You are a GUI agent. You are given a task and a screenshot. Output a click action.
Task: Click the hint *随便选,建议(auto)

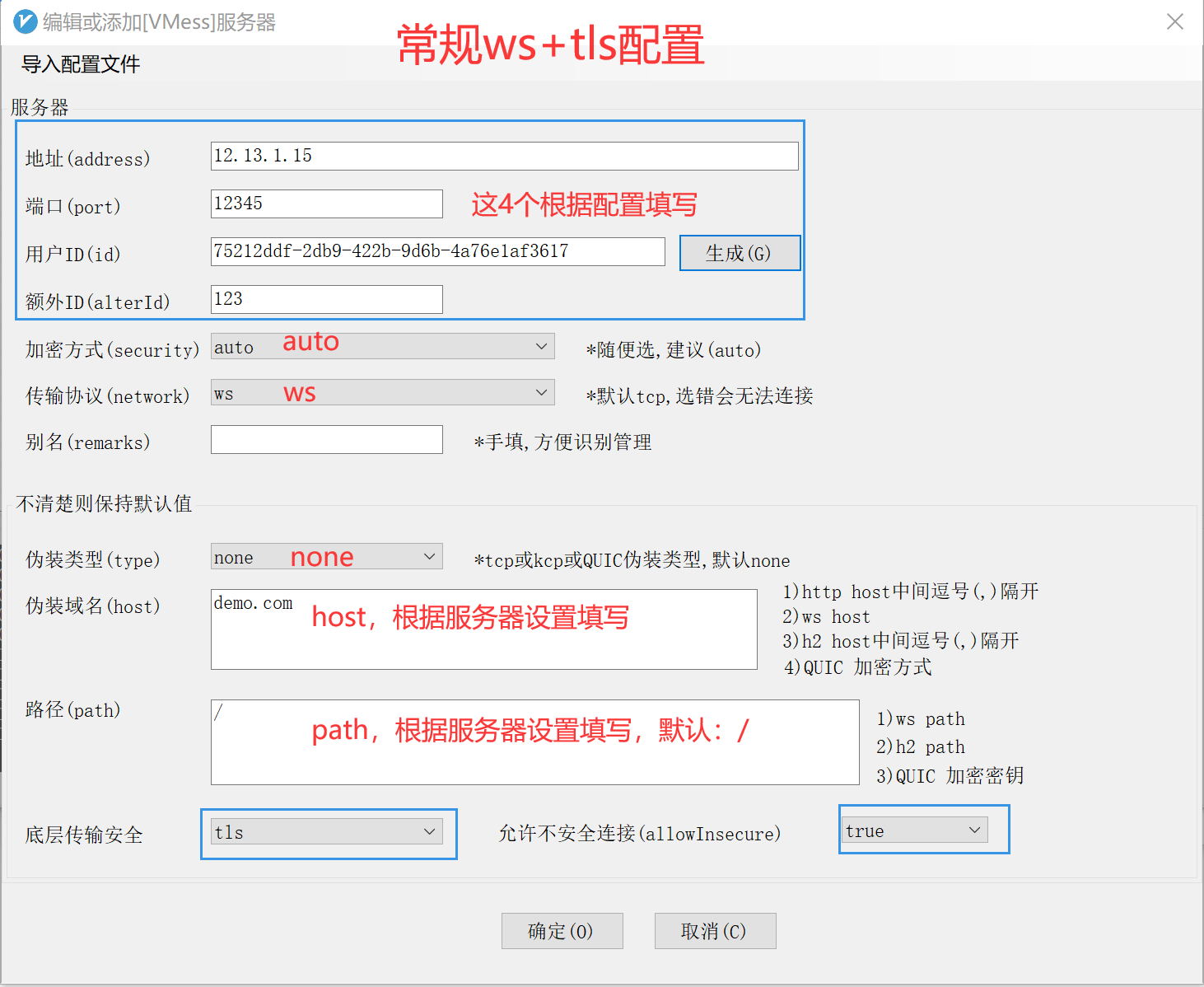tap(674, 349)
